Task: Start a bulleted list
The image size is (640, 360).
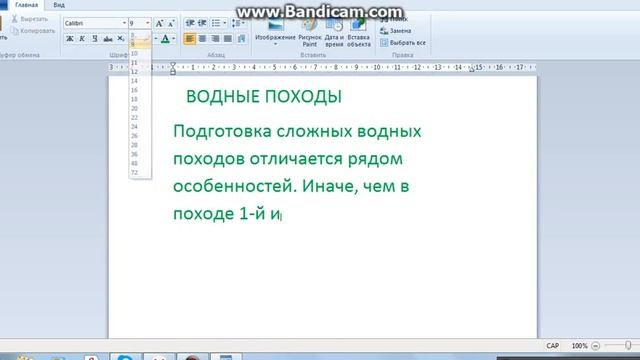Action: [x=216, y=23]
